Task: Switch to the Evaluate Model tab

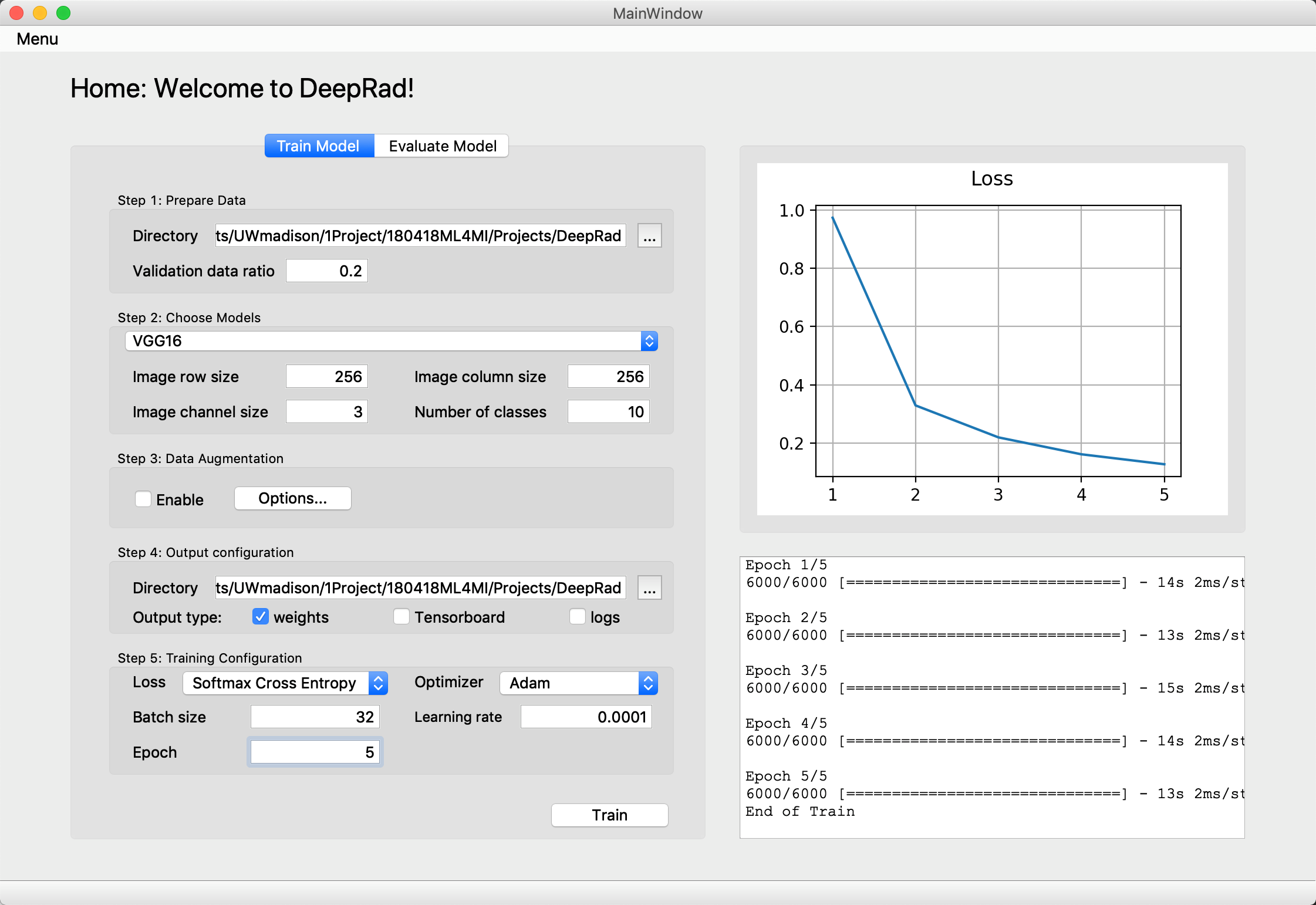Action: [442, 146]
